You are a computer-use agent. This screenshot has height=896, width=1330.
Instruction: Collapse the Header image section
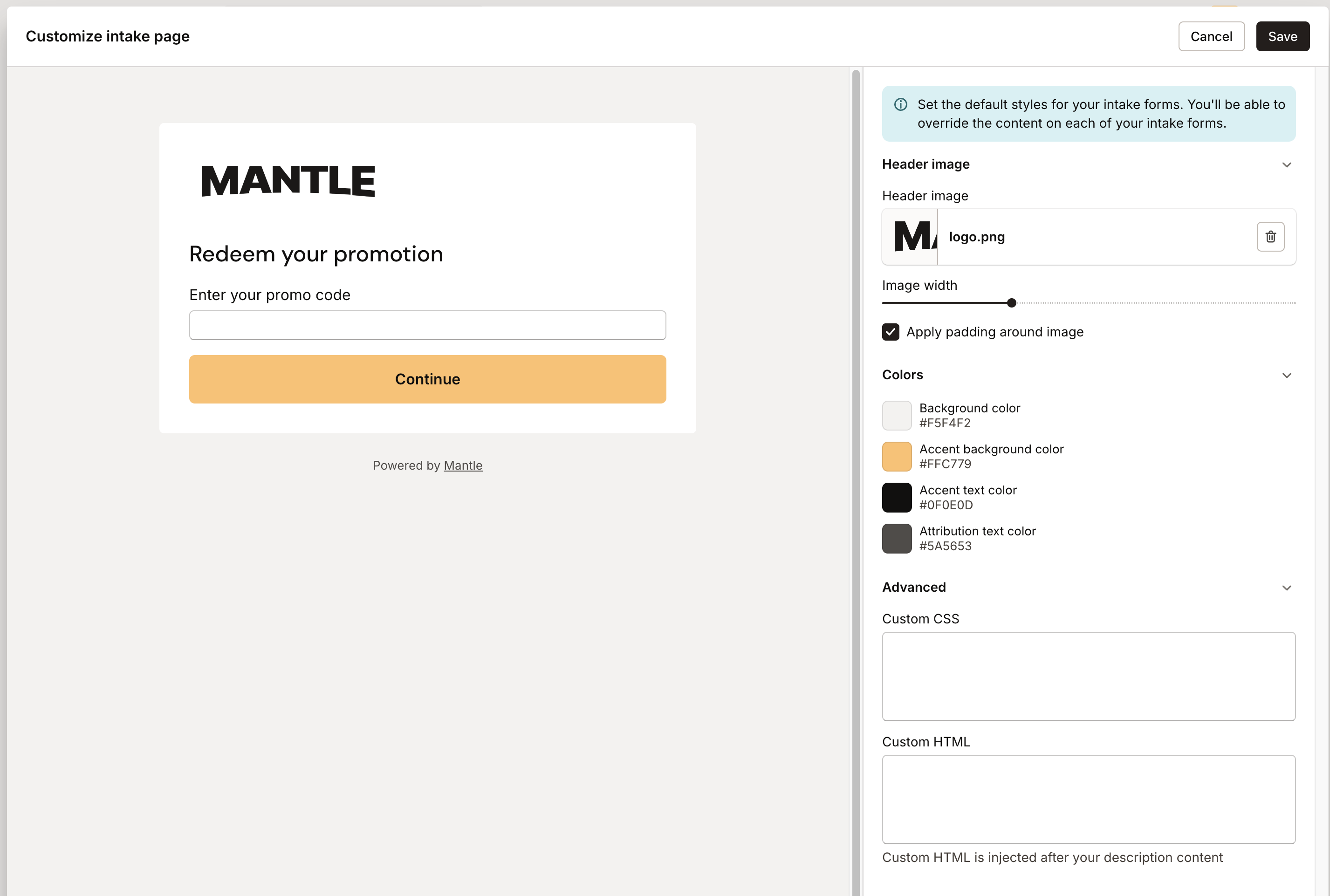[1287, 164]
